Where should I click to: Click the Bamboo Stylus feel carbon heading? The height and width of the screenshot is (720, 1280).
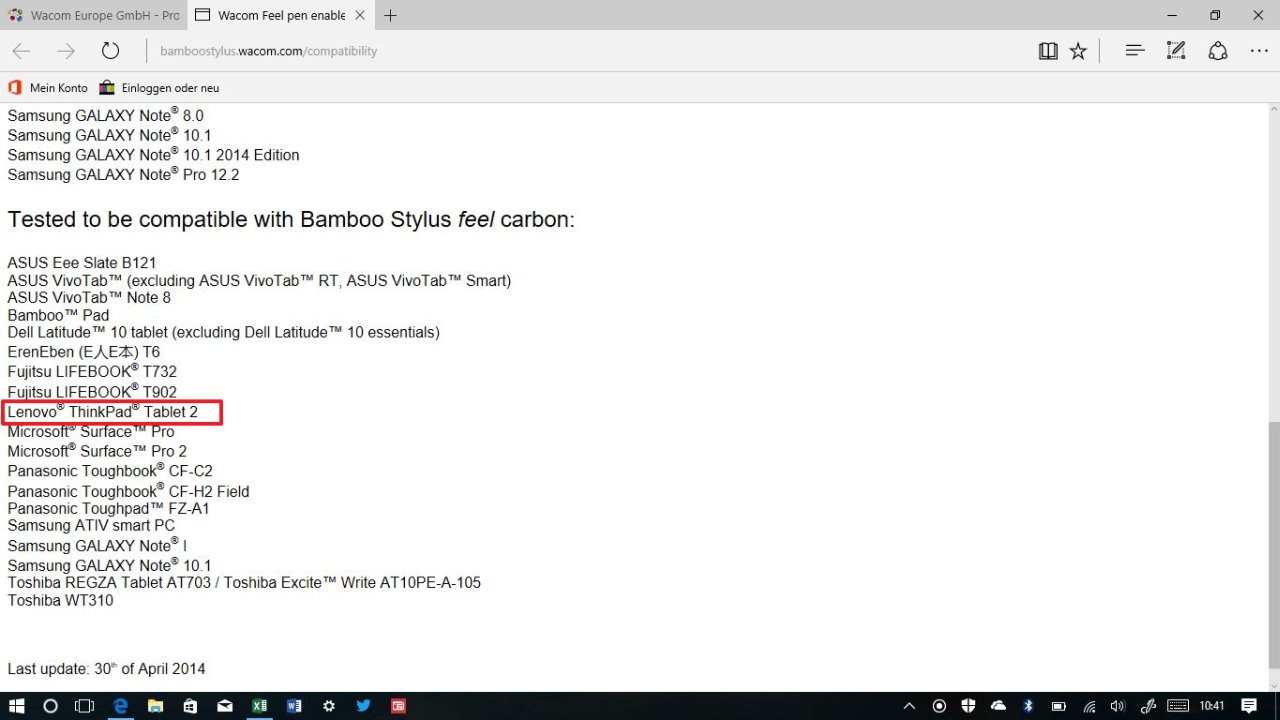pyautogui.click(x=291, y=220)
